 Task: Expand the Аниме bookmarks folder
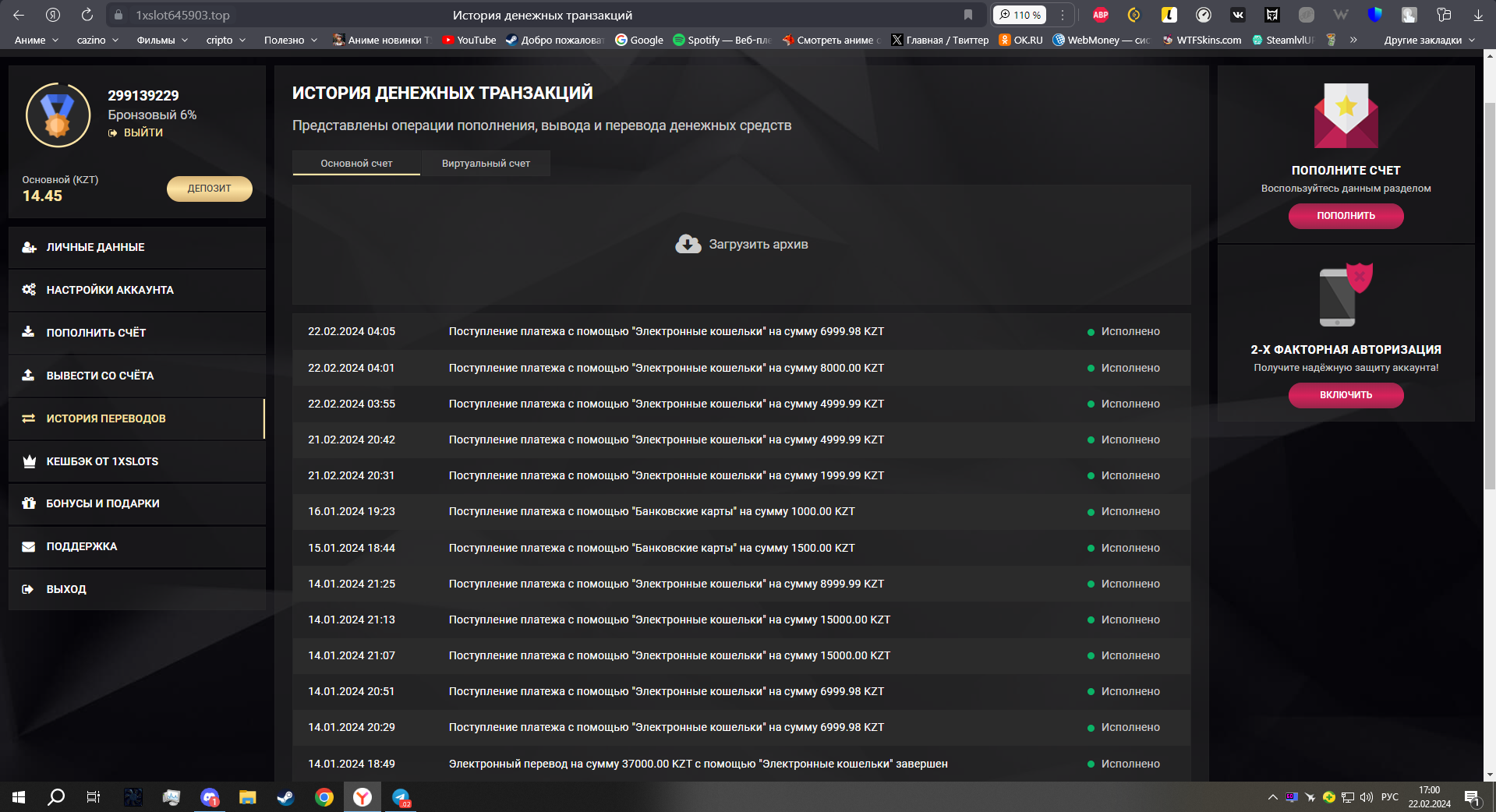(37, 40)
